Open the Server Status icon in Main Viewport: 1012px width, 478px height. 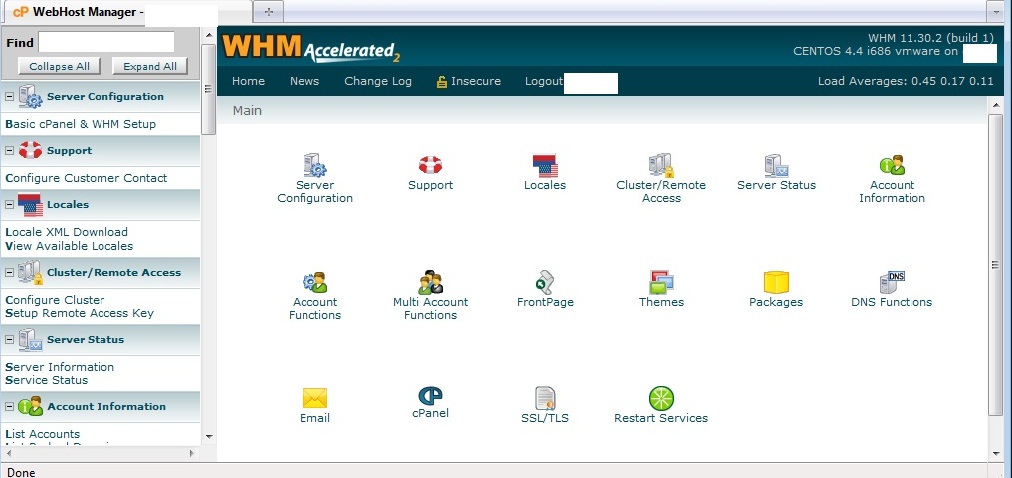pos(776,165)
